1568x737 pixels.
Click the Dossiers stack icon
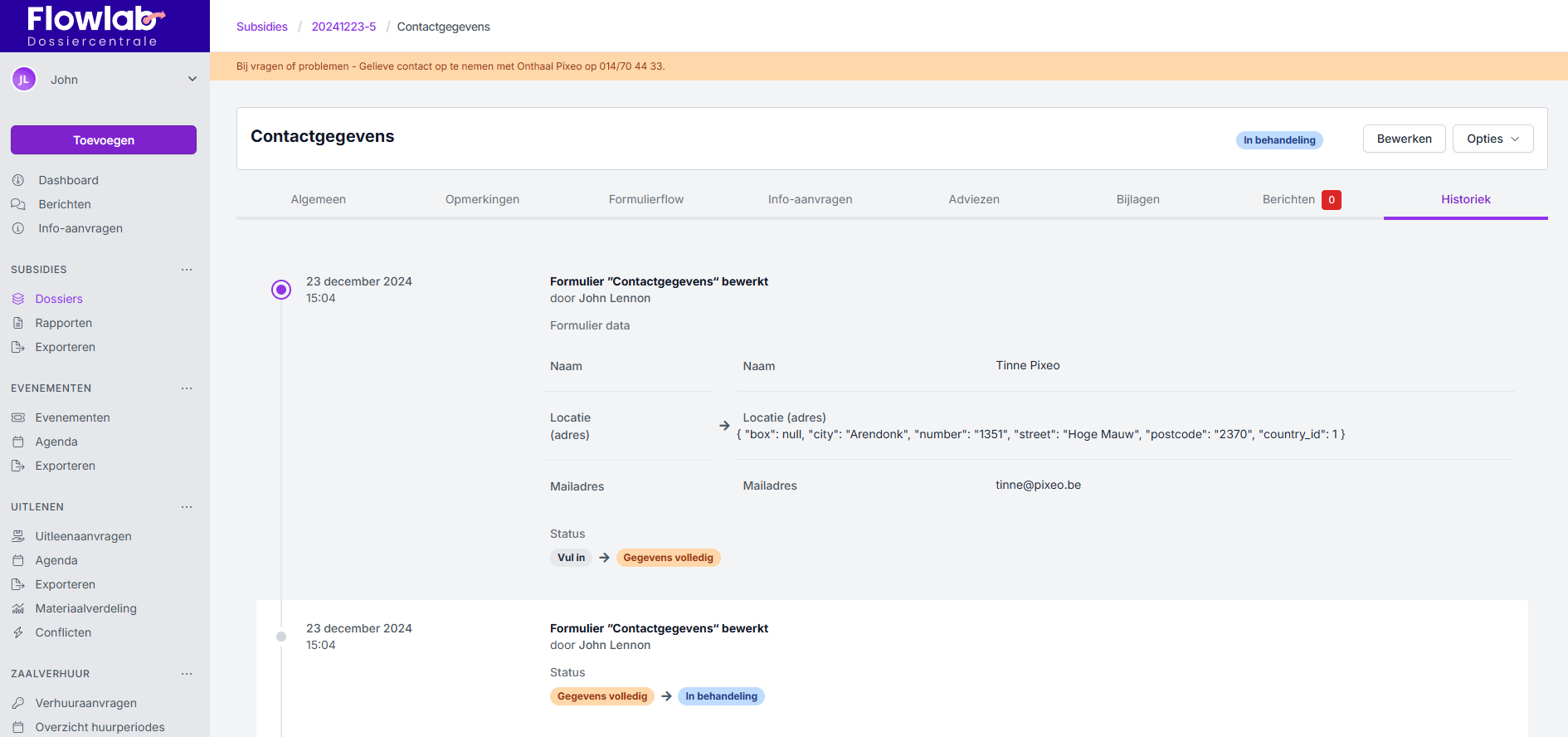(x=18, y=299)
